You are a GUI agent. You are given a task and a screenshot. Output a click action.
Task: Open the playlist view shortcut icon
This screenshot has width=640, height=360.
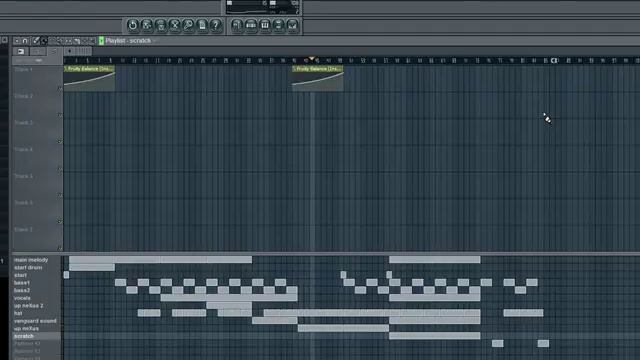point(237,25)
